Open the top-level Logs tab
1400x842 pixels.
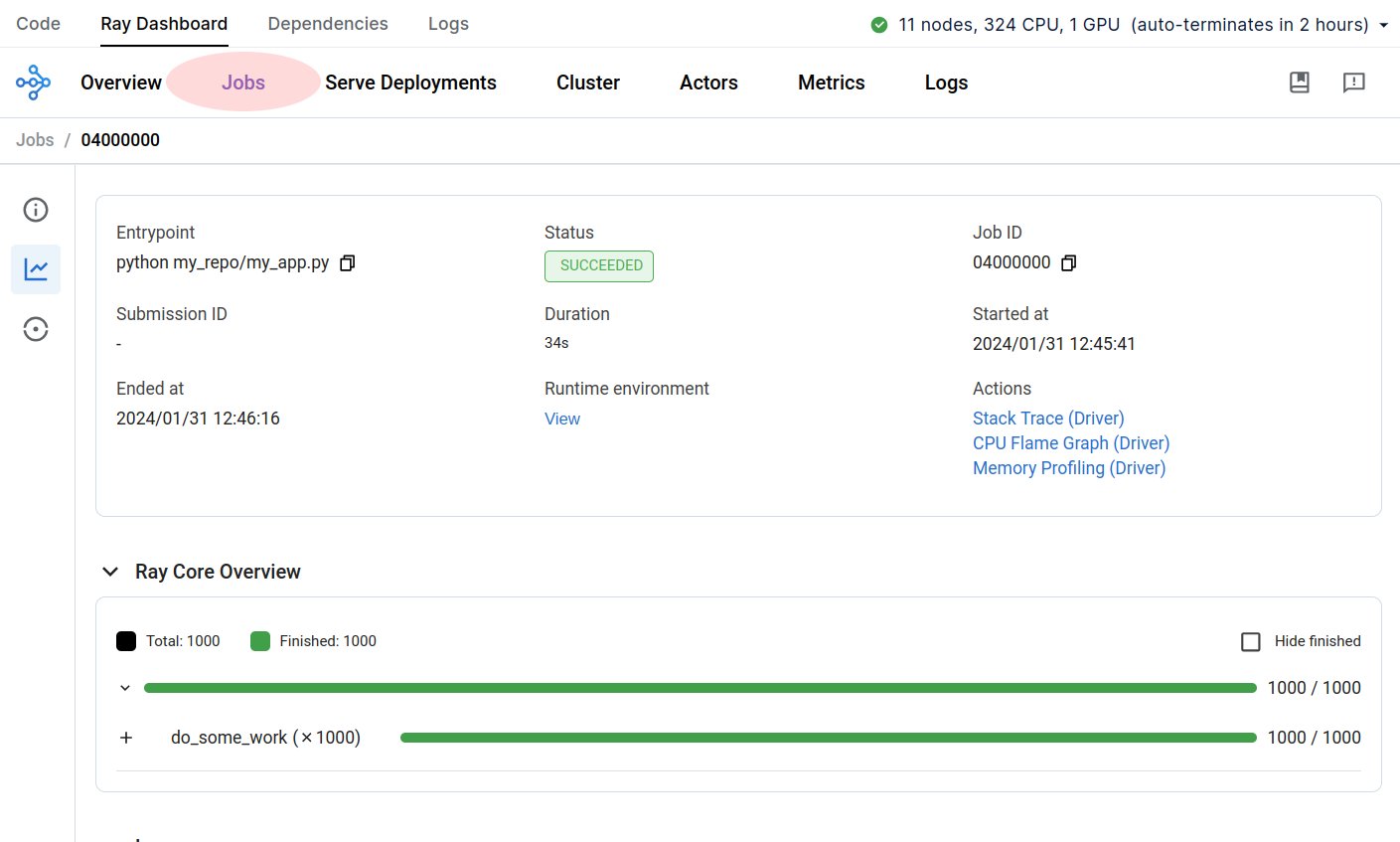pos(448,24)
